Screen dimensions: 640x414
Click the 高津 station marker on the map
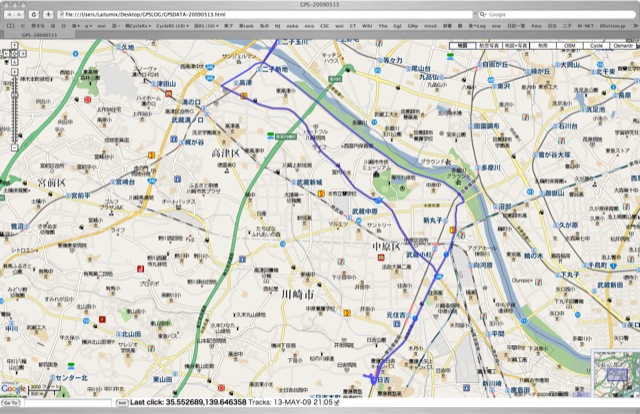click(x=236, y=83)
